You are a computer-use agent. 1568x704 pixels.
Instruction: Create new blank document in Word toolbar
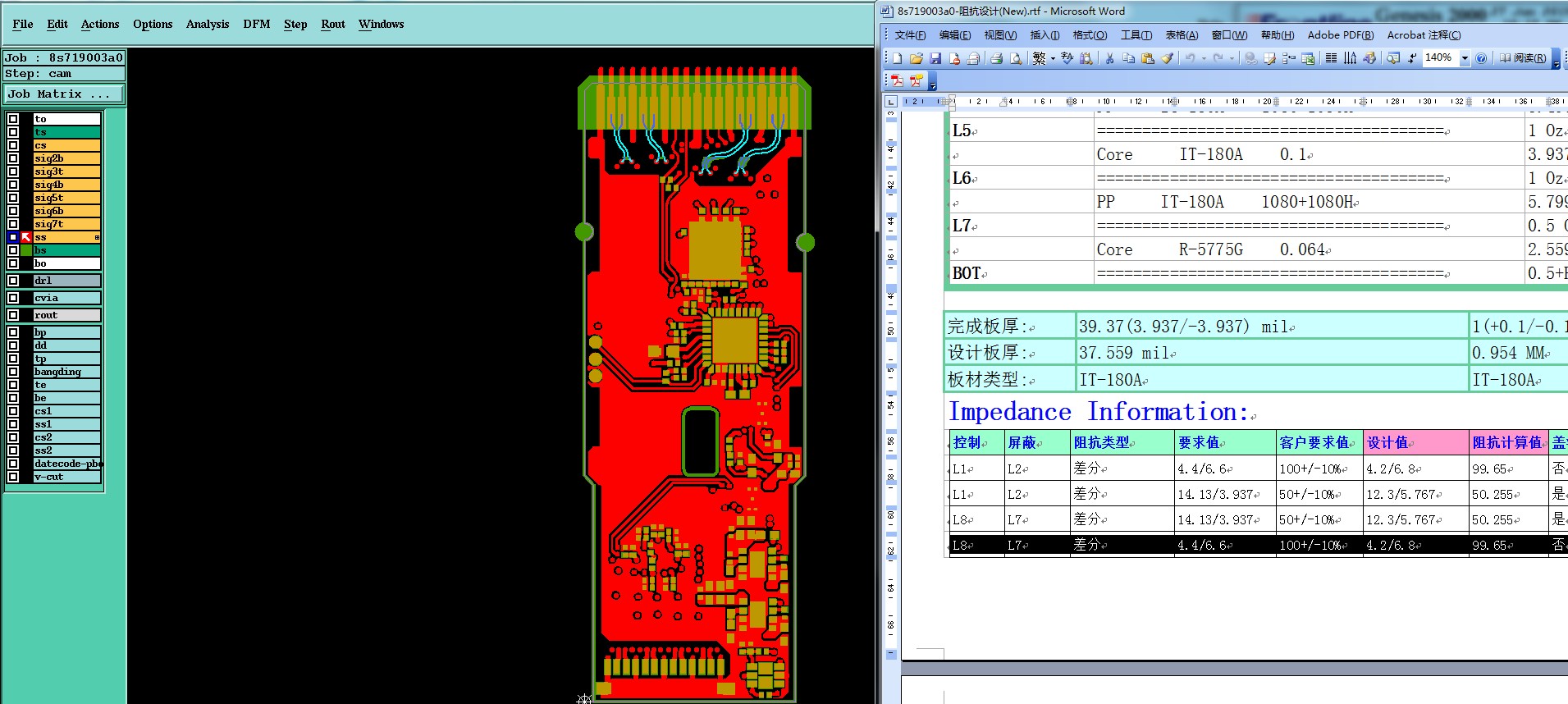click(897, 58)
